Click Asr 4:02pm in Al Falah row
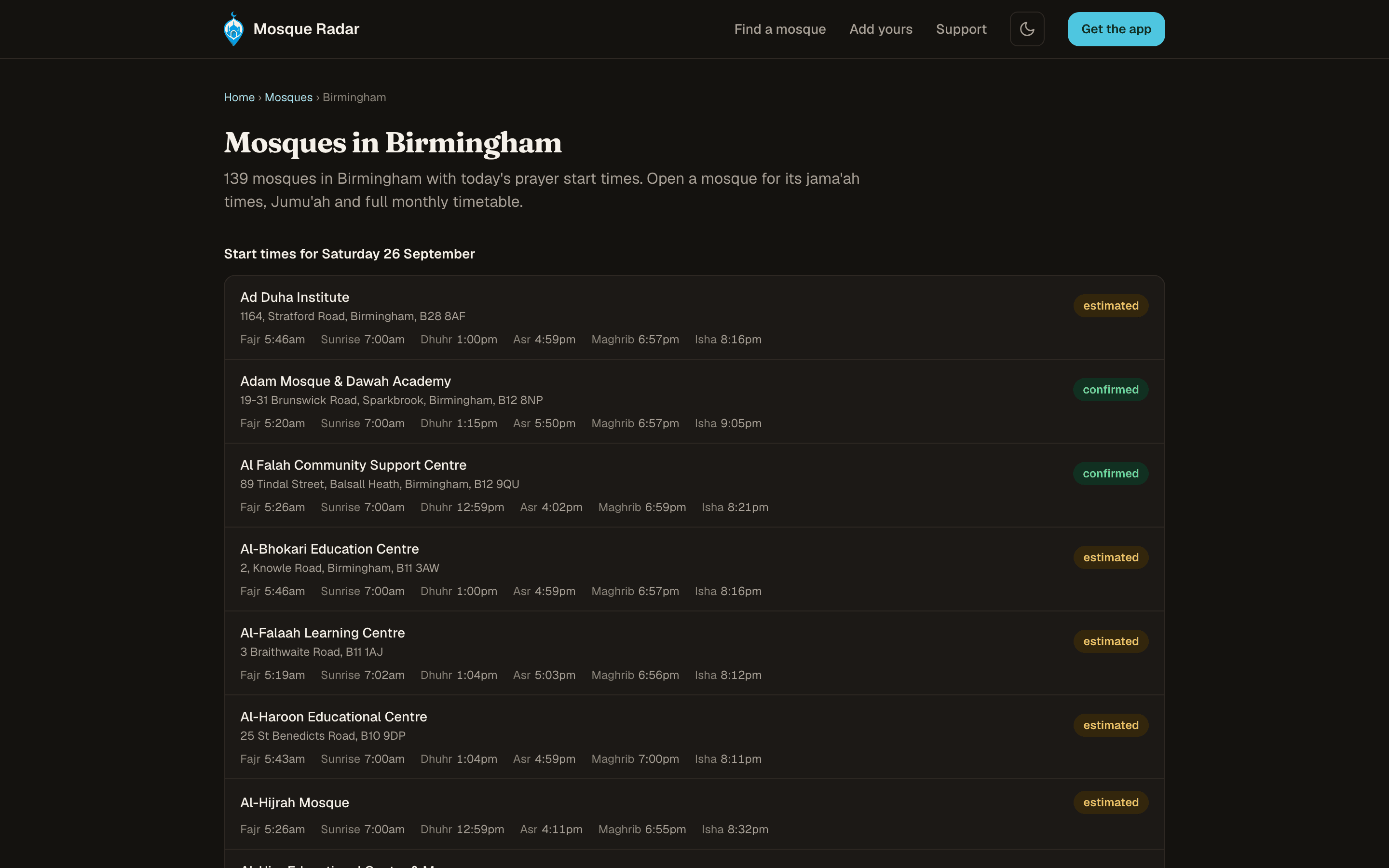The width and height of the screenshot is (1389, 868). click(551, 507)
